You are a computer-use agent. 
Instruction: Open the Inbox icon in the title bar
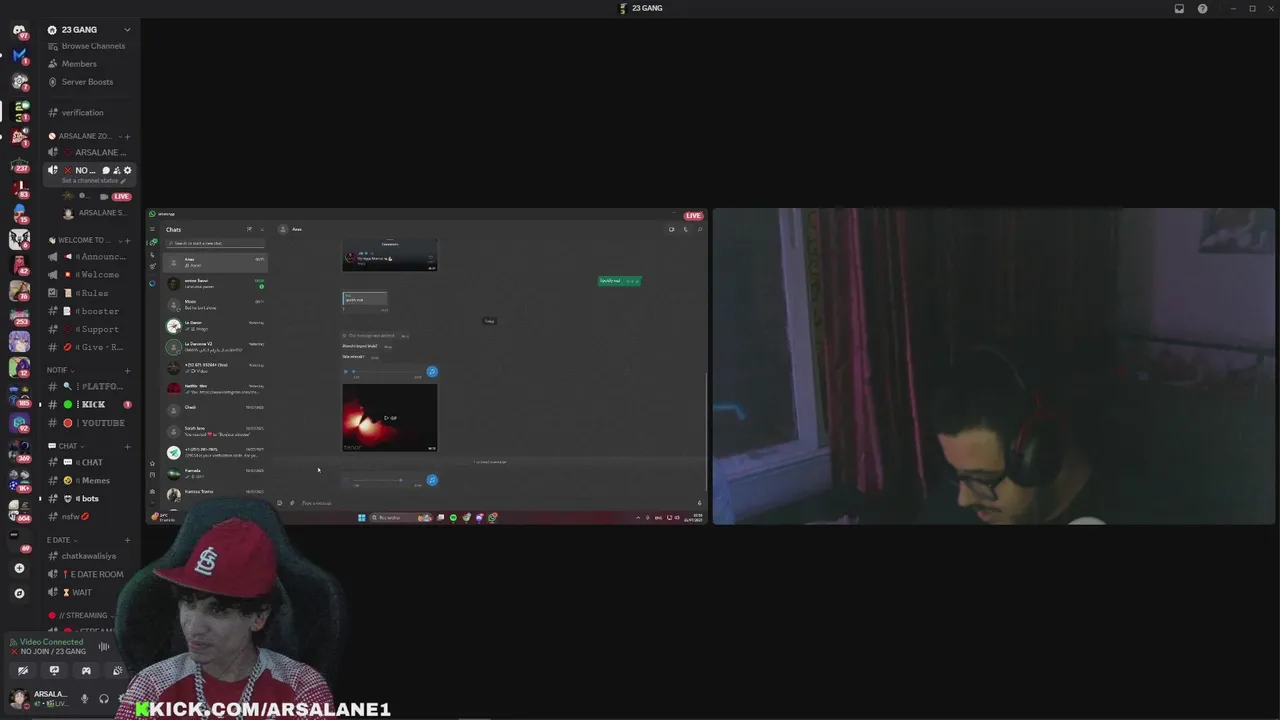point(1179,8)
